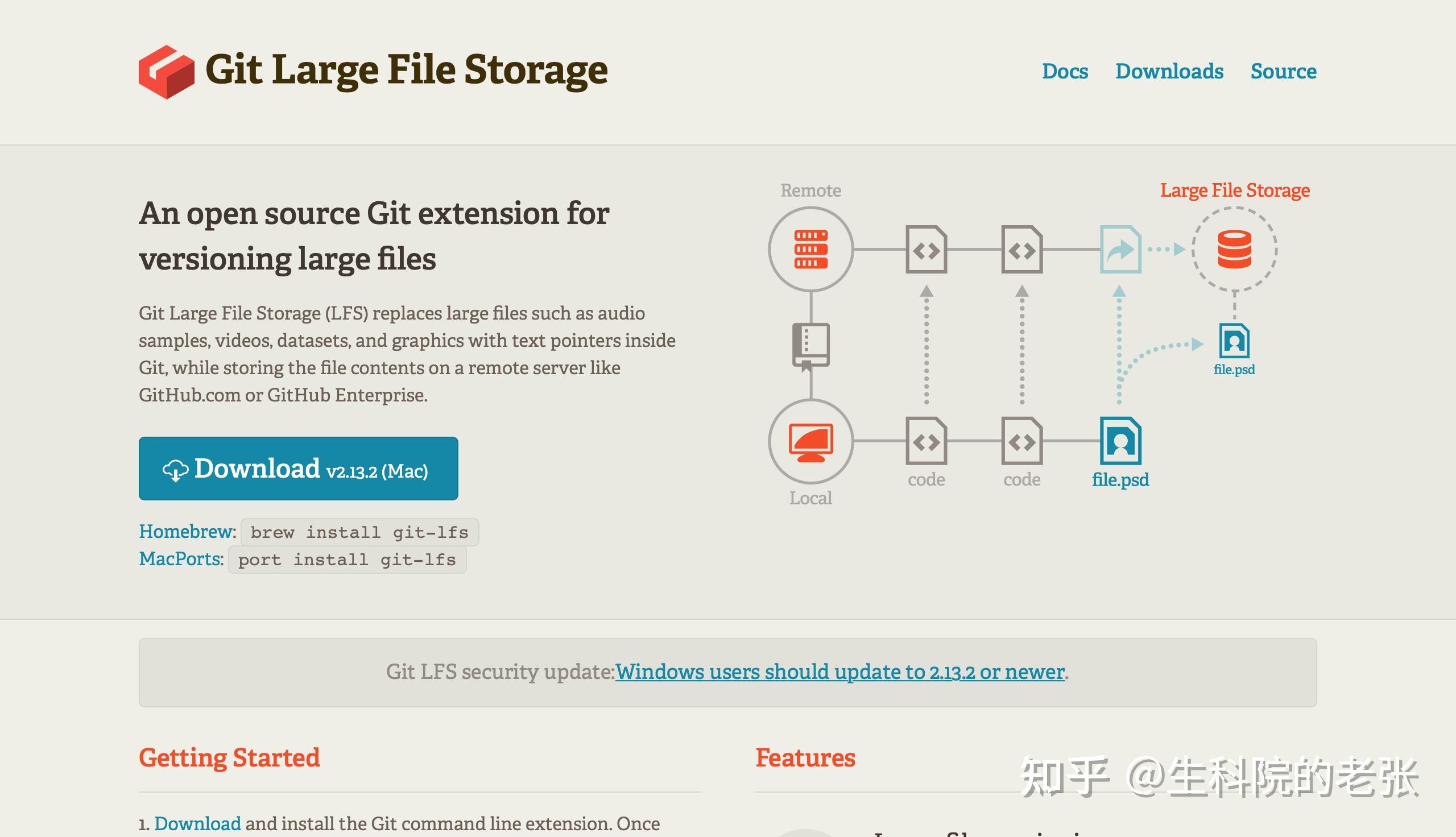The width and height of the screenshot is (1456, 837).
Task: Click the smaller file.psd icon under Large File Storage
Action: coord(1234,342)
